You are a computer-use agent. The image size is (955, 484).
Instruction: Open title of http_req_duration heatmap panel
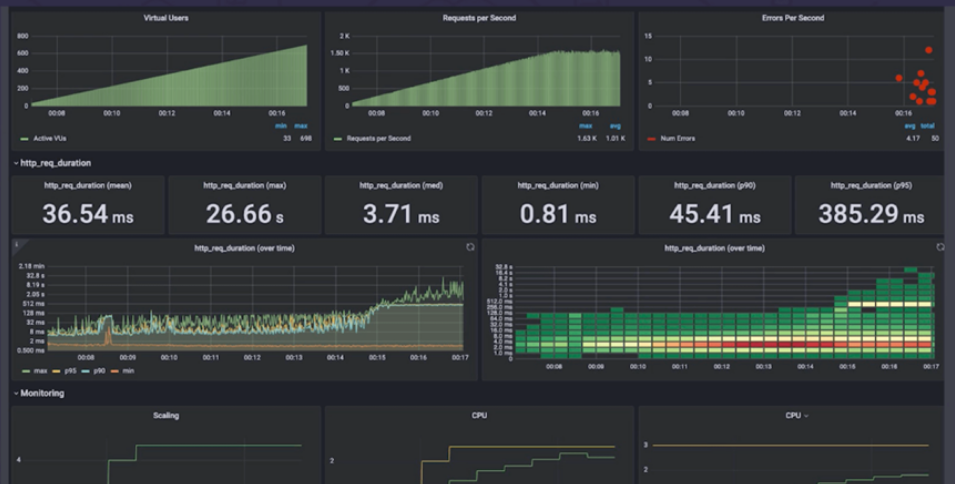click(x=714, y=248)
